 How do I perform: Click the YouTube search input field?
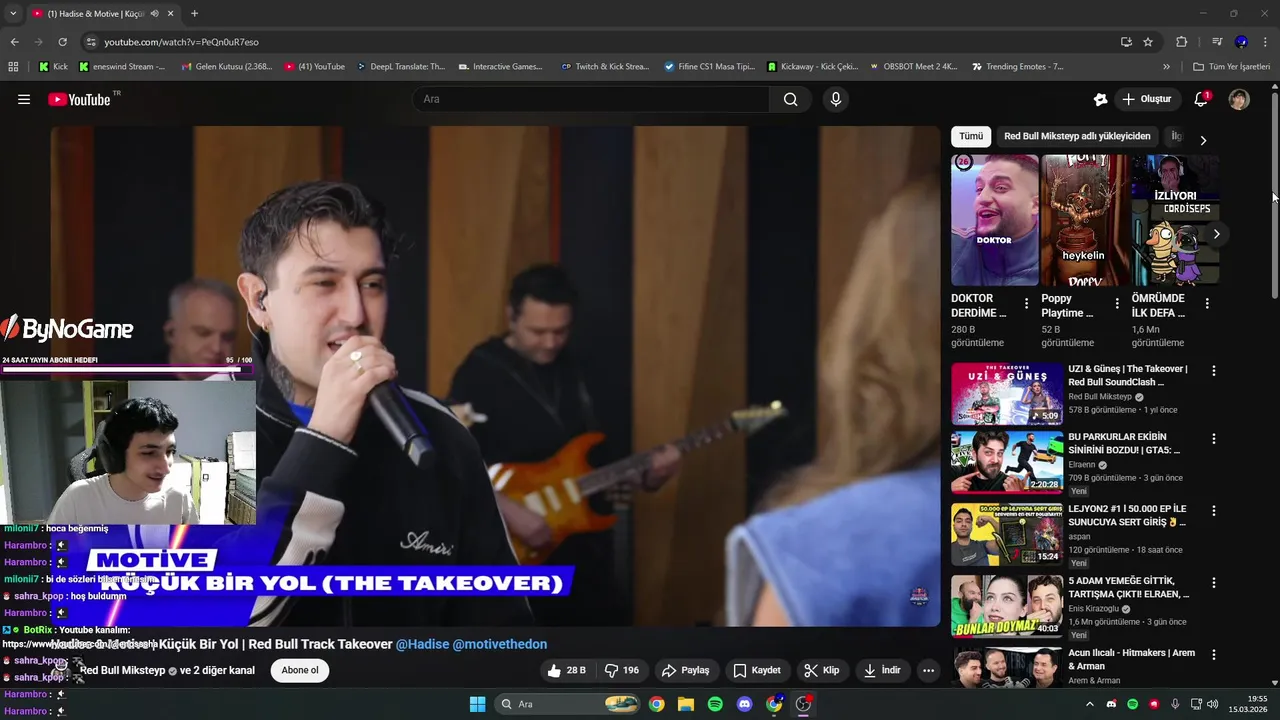click(x=591, y=99)
